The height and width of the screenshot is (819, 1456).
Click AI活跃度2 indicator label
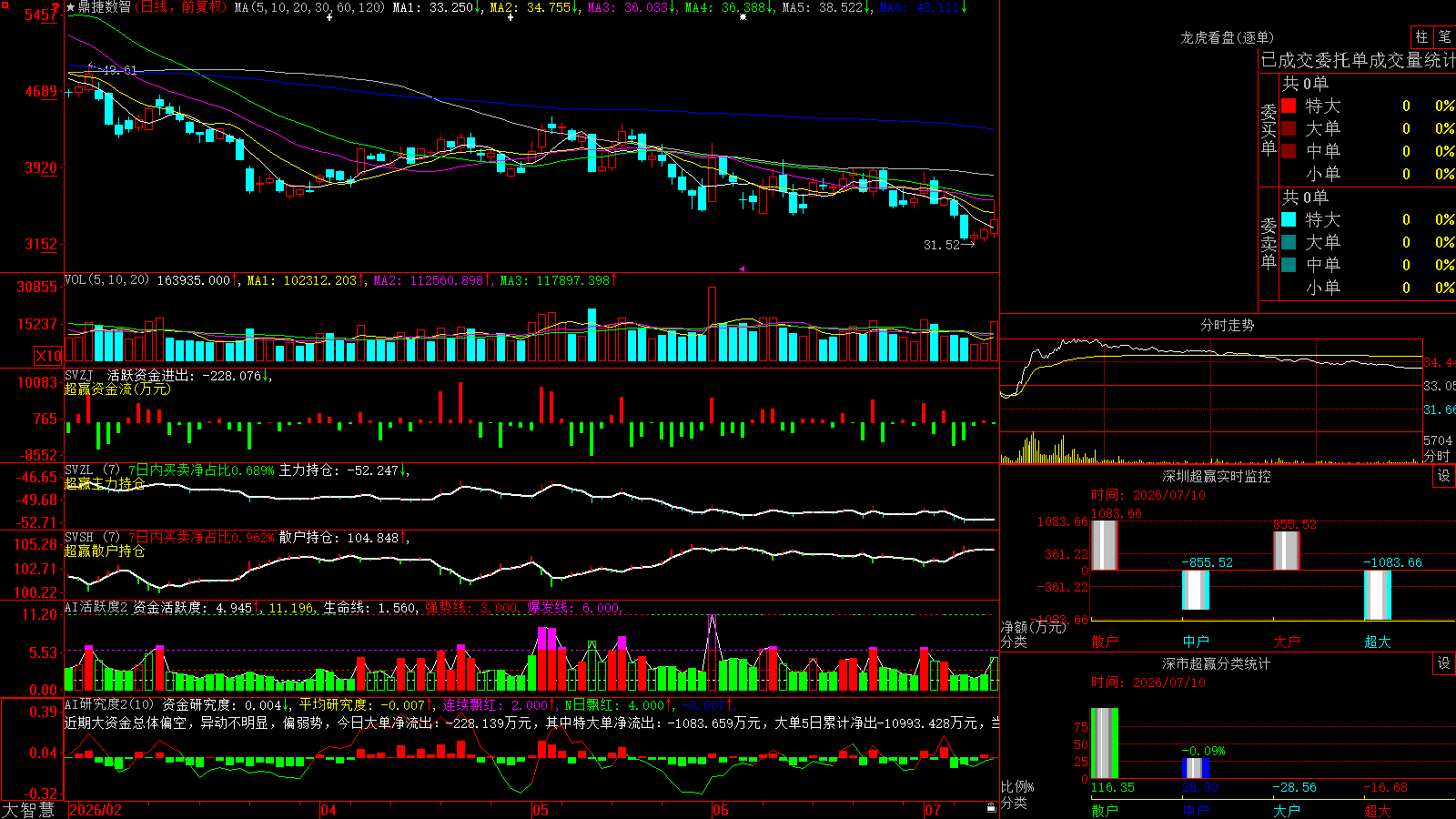coord(96,608)
